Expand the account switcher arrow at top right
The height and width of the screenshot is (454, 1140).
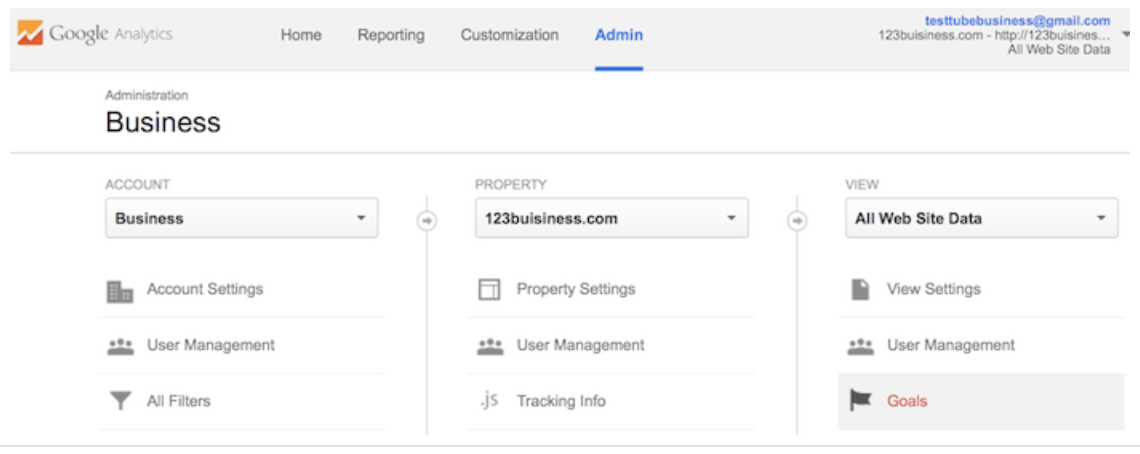coord(1127,34)
